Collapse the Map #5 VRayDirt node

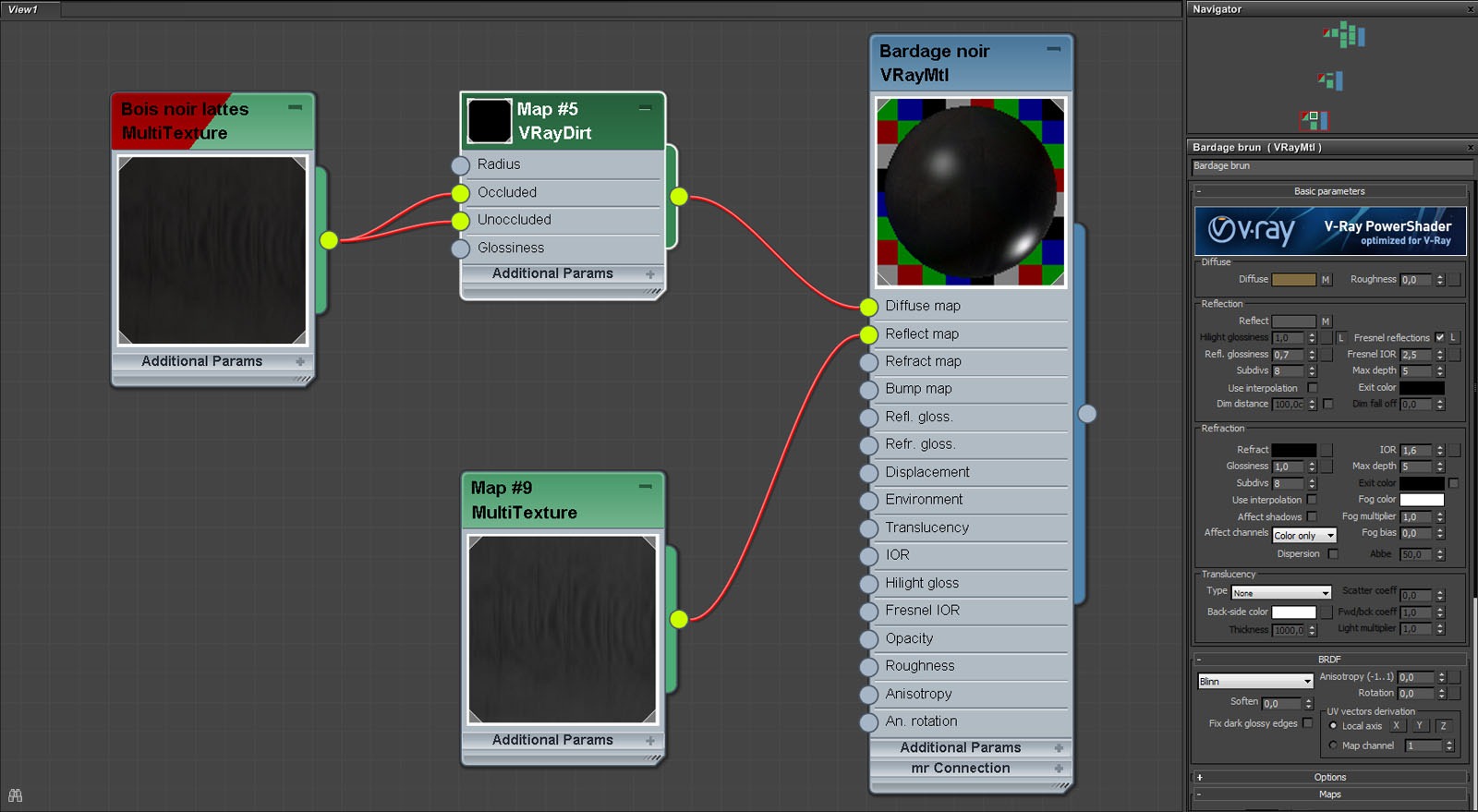tap(645, 108)
